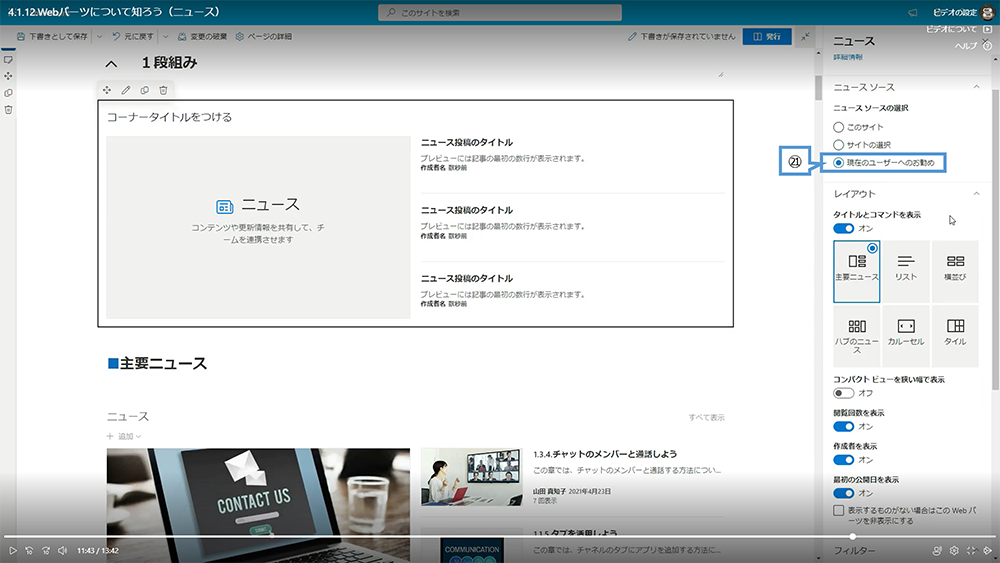Click the move web part icon above the news box
Image resolution: width=1000 pixels, height=563 pixels.
pos(107,90)
